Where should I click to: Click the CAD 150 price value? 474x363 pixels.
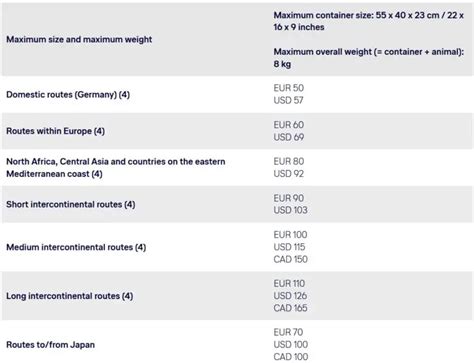(x=290, y=259)
